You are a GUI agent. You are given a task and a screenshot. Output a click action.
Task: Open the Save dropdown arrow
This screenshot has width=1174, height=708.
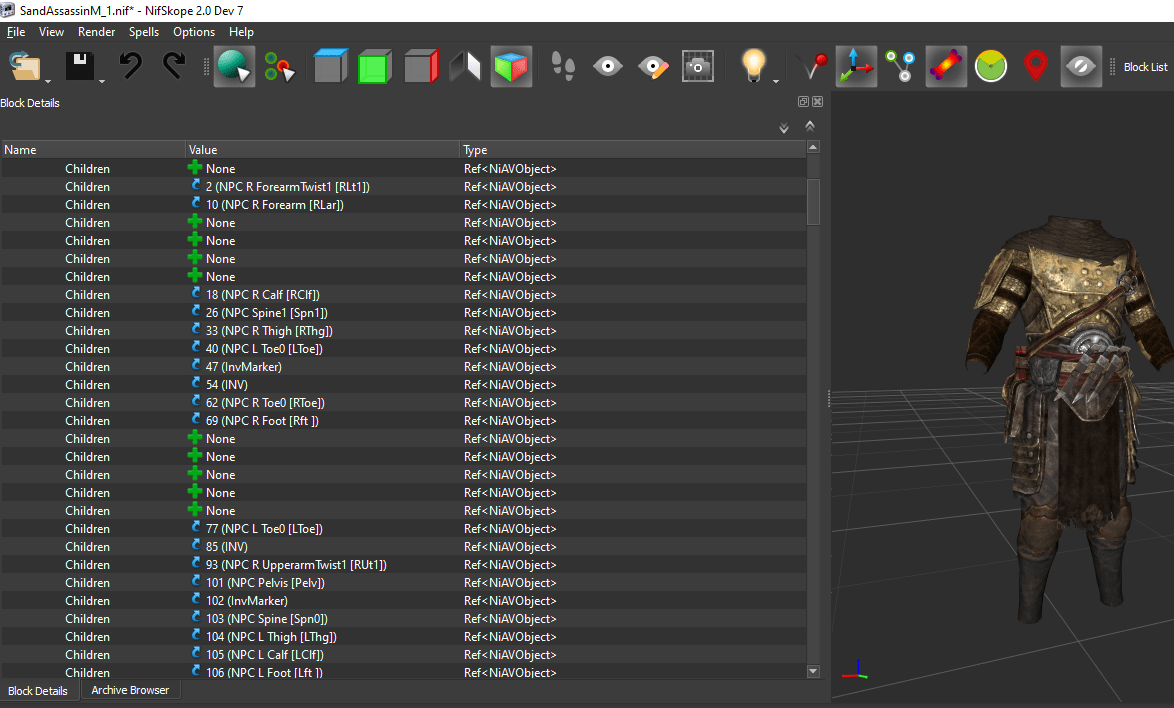(103, 81)
